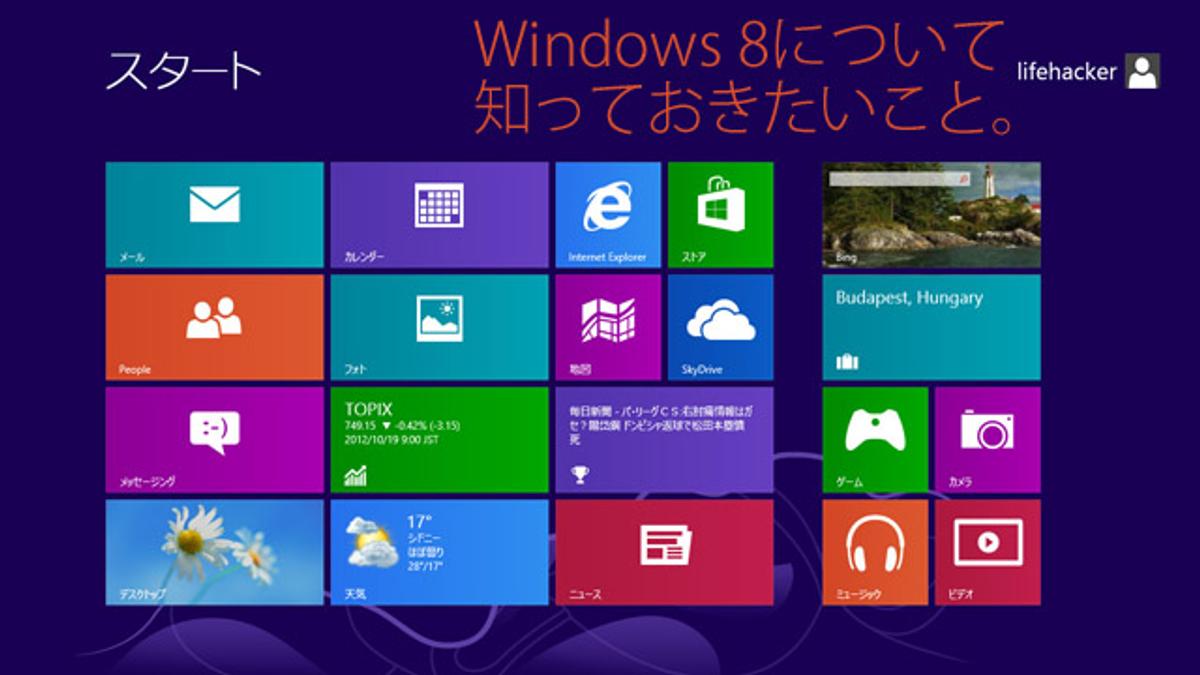Click the フォト tile label
Screen dimensions: 1200x675
click(354, 369)
